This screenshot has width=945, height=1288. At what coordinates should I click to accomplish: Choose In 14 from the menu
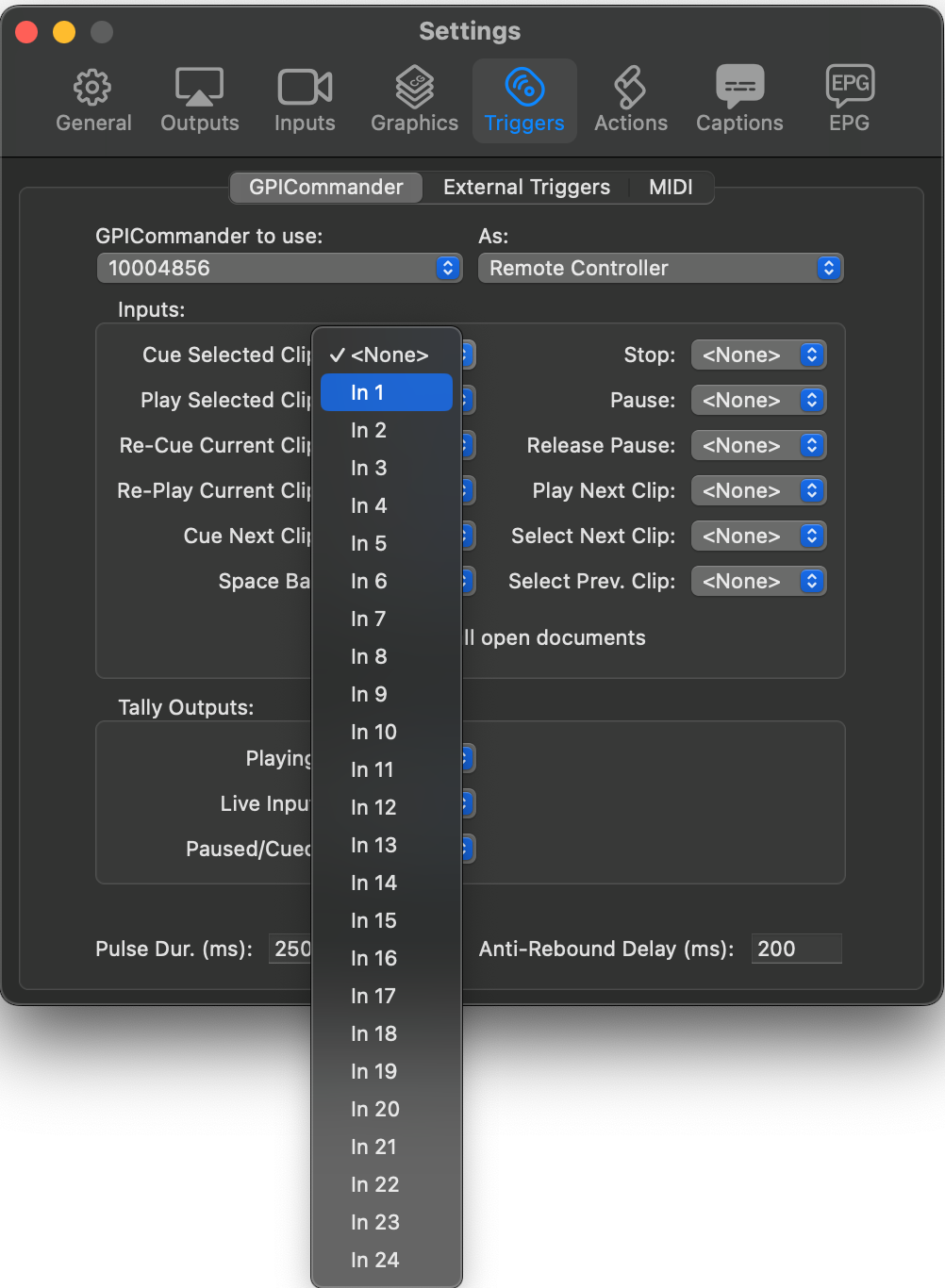coord(387,883)
